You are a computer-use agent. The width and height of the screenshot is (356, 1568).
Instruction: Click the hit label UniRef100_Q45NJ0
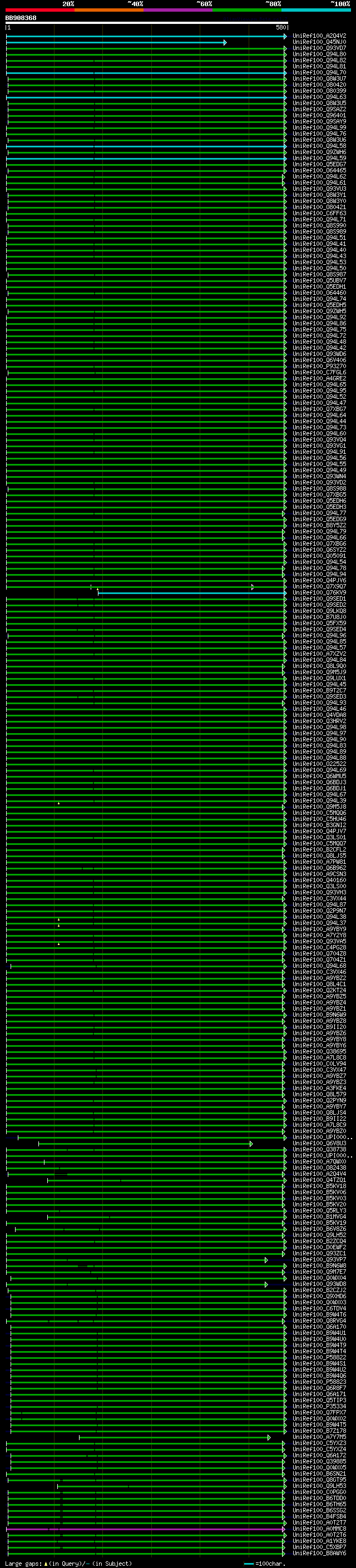pyautogui.click(x=319, y=42)
